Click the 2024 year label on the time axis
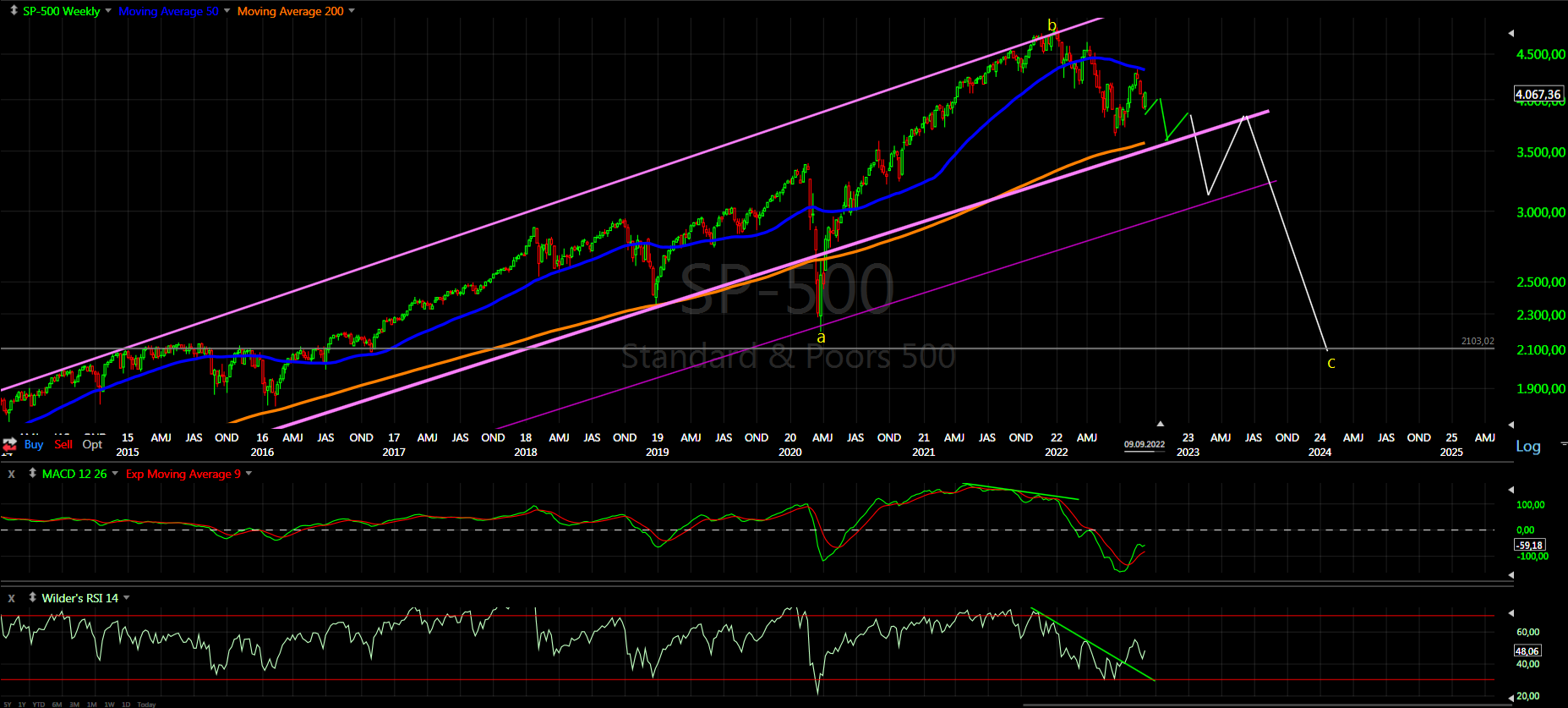 click(x=1319, y=452)
